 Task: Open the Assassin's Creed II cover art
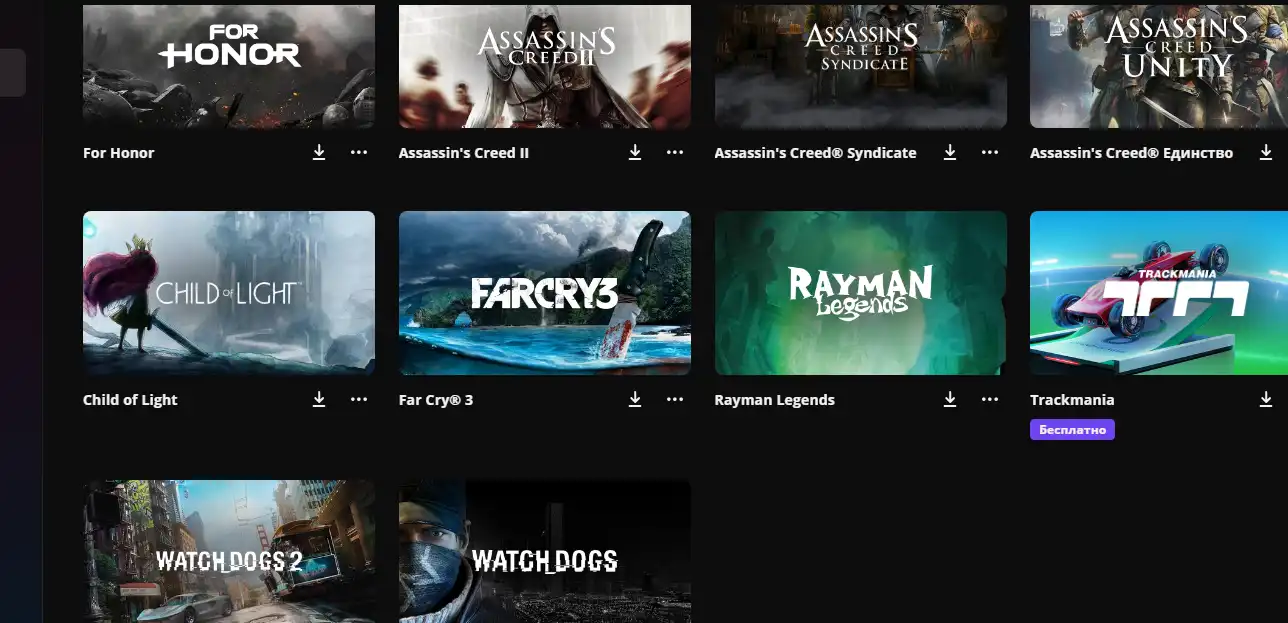pyautogui.click(x=545, y=66)
